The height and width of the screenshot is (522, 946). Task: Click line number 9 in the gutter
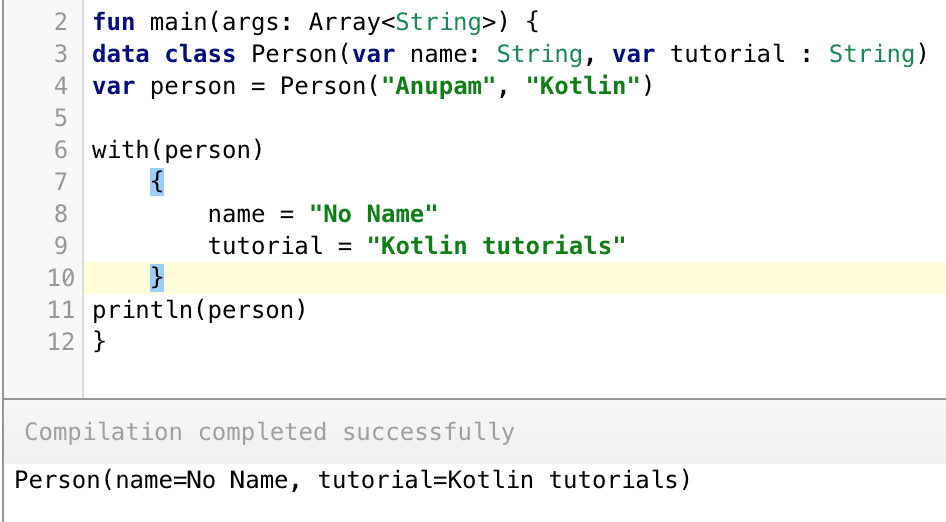point(61,246)
